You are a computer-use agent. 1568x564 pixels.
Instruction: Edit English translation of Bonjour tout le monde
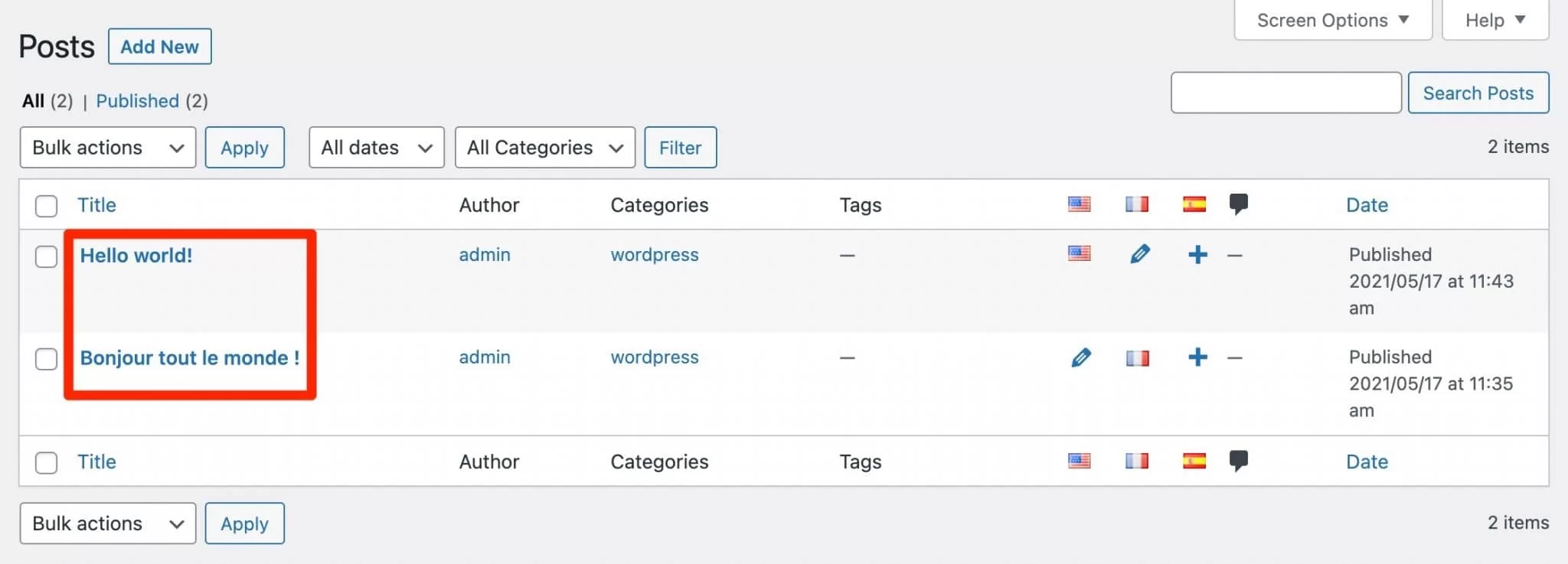click(x=1080, y=357)
